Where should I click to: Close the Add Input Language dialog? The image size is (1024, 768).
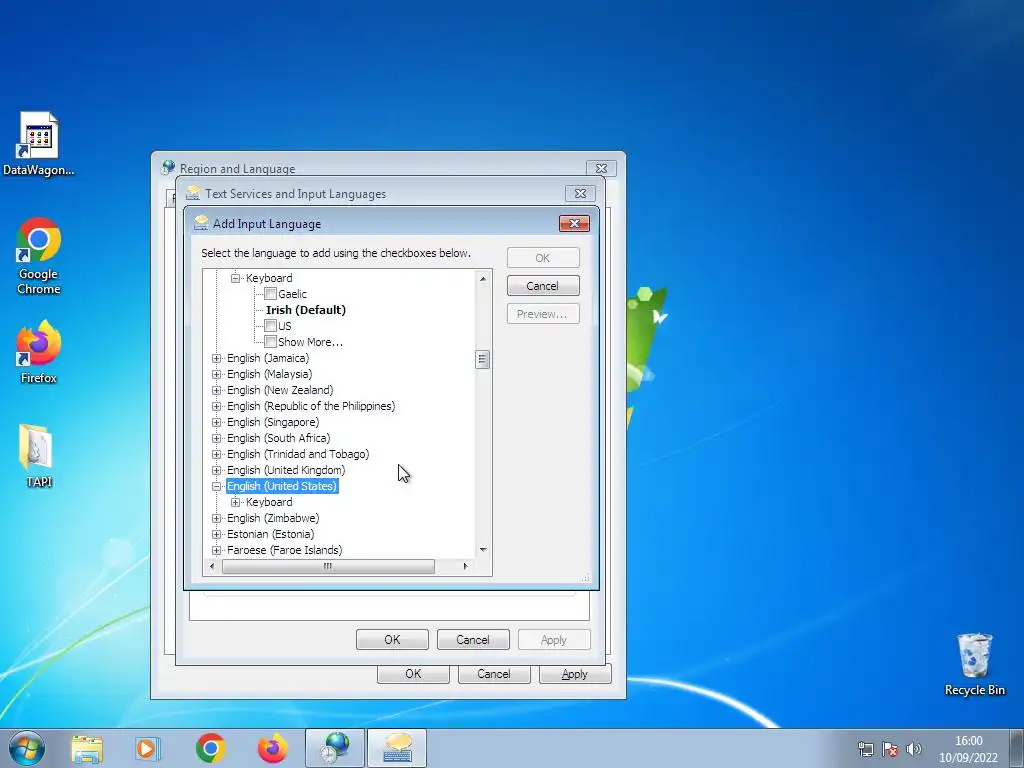pyautogui.click(x=574, y=223)
